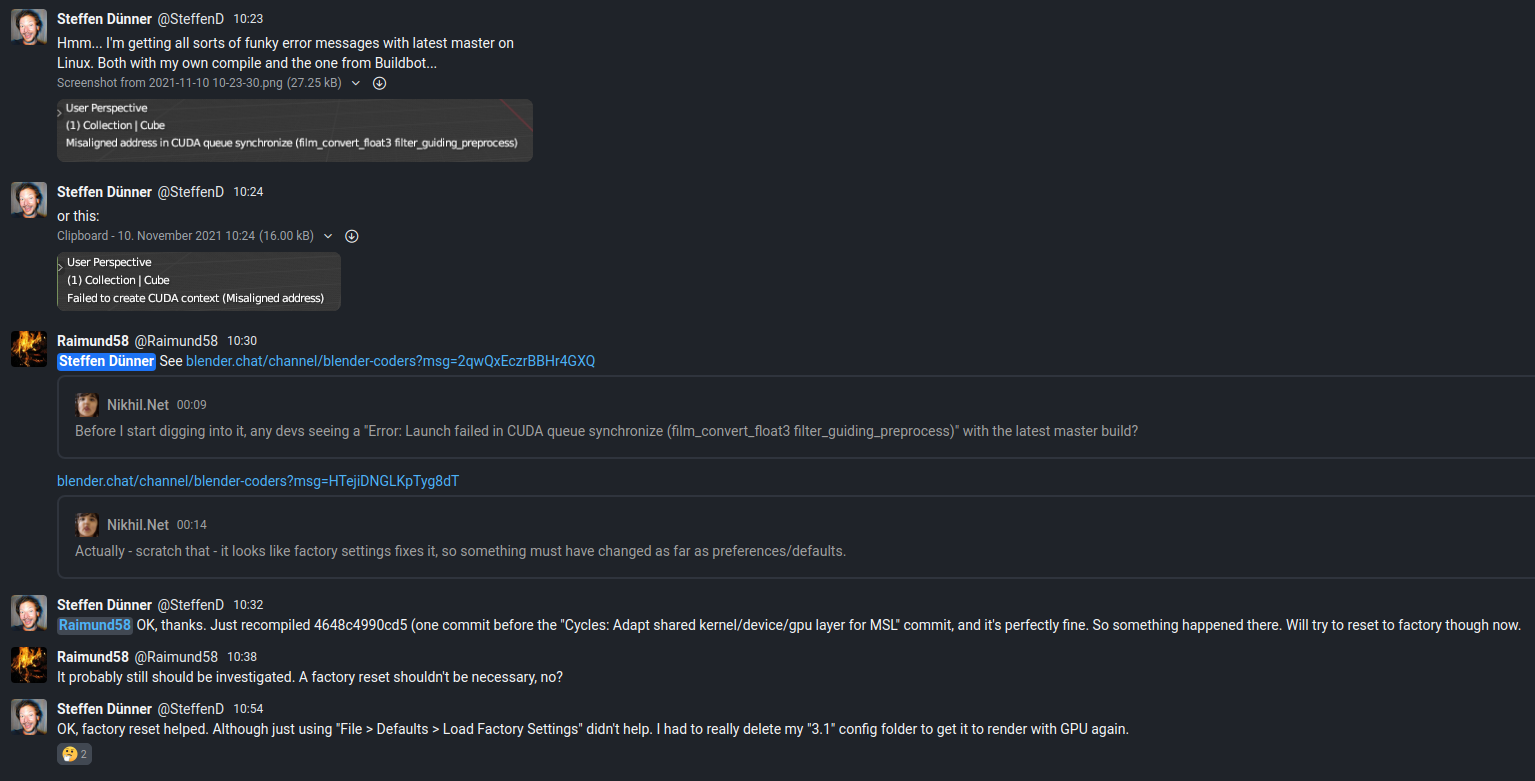This screenshot has width=1535, height=781.
Task: Download the Clipboard 10. November 2021 image
Action: [352, 236]
